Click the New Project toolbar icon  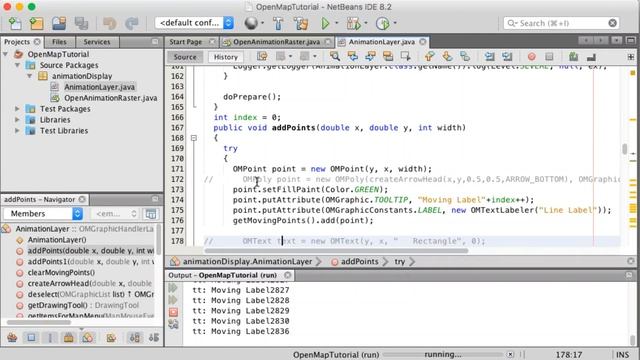click(x=37, y=23)
